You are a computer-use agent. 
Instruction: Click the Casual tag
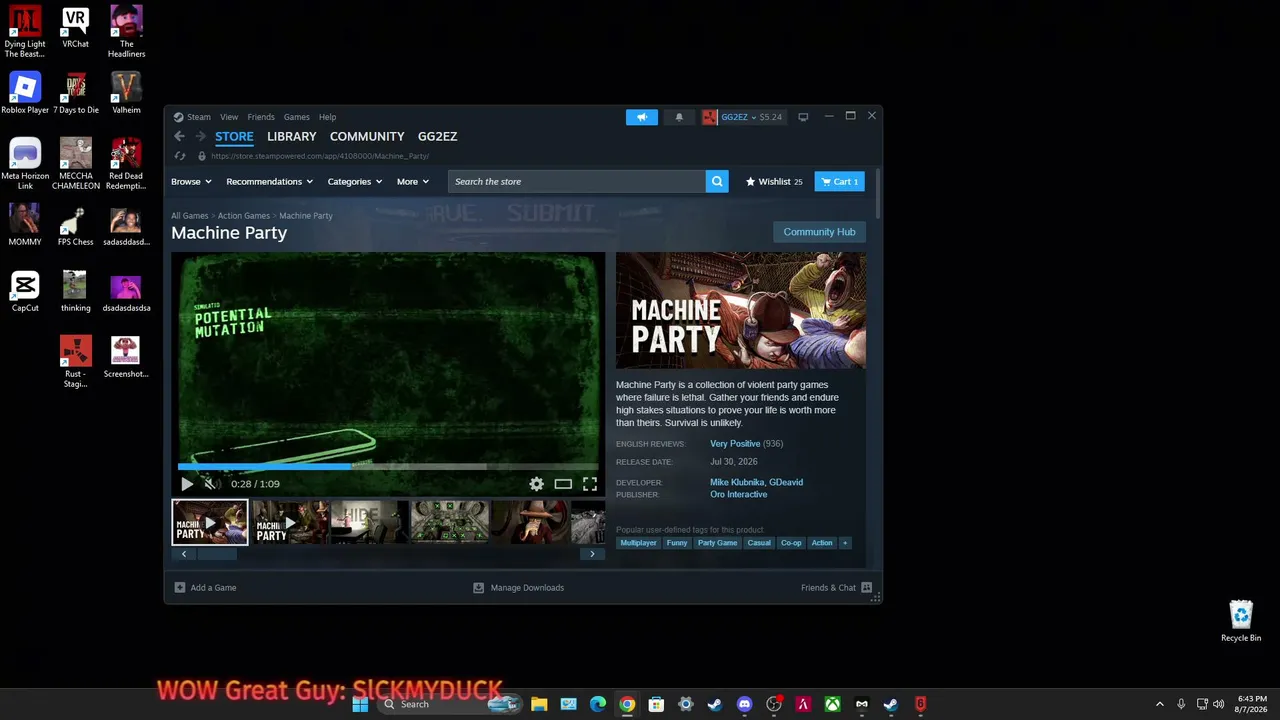(759, 543)
